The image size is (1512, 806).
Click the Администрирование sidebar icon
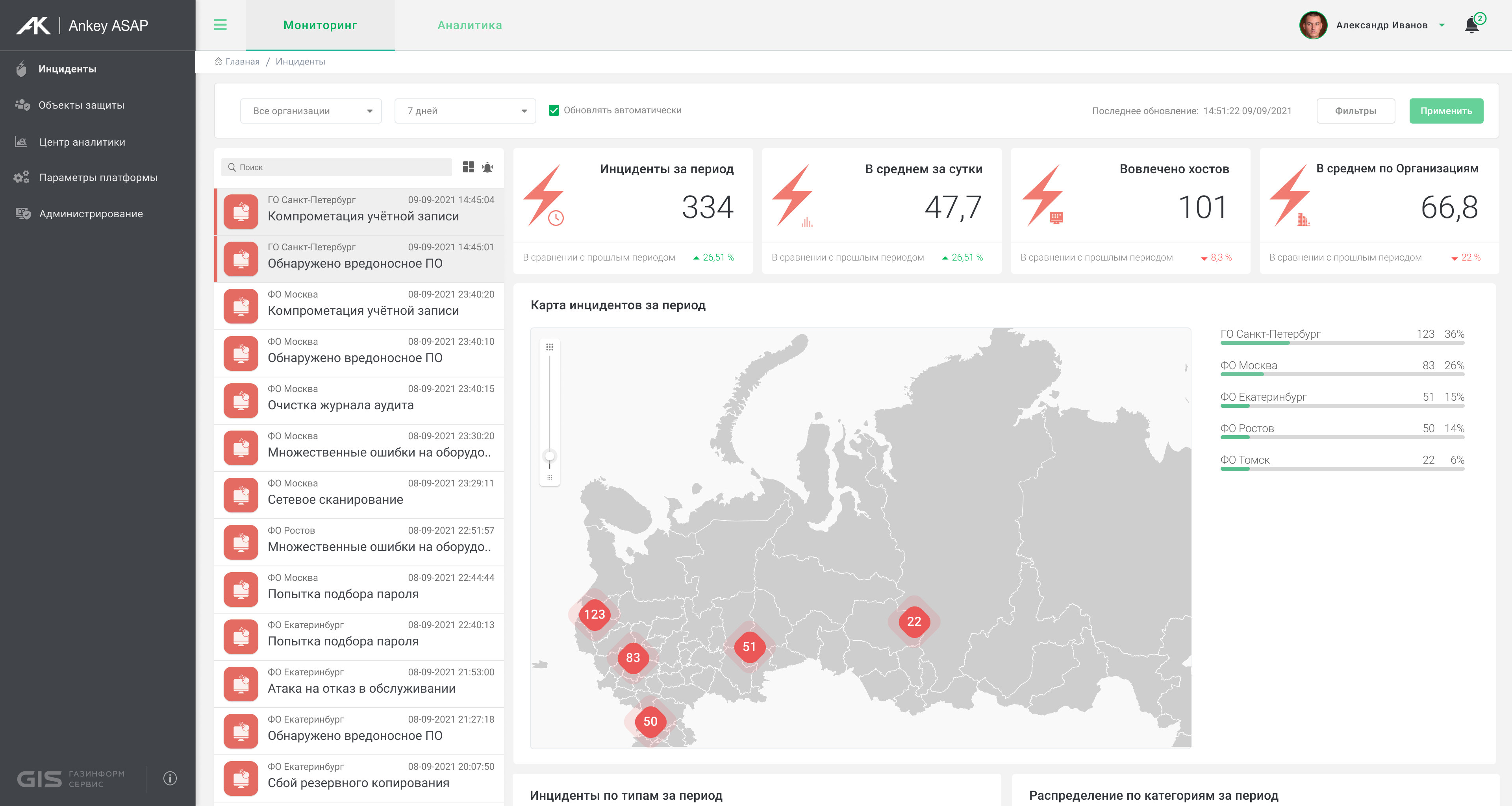pos(22,214)
